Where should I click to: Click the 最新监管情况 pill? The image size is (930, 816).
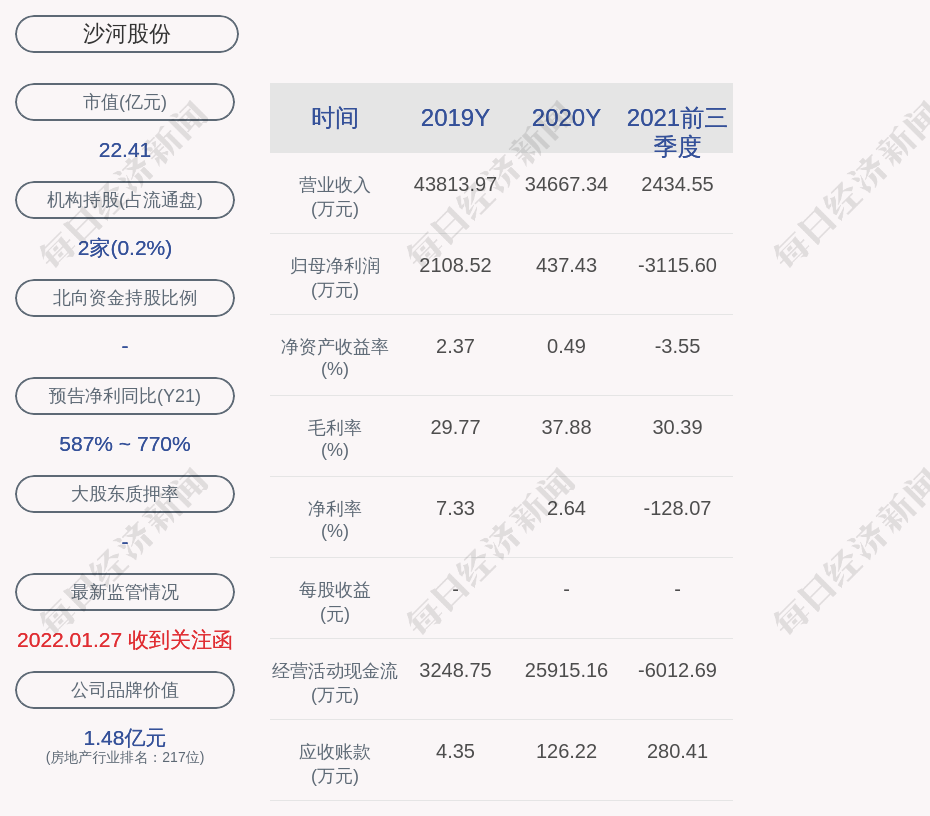[x=125, y=592]
